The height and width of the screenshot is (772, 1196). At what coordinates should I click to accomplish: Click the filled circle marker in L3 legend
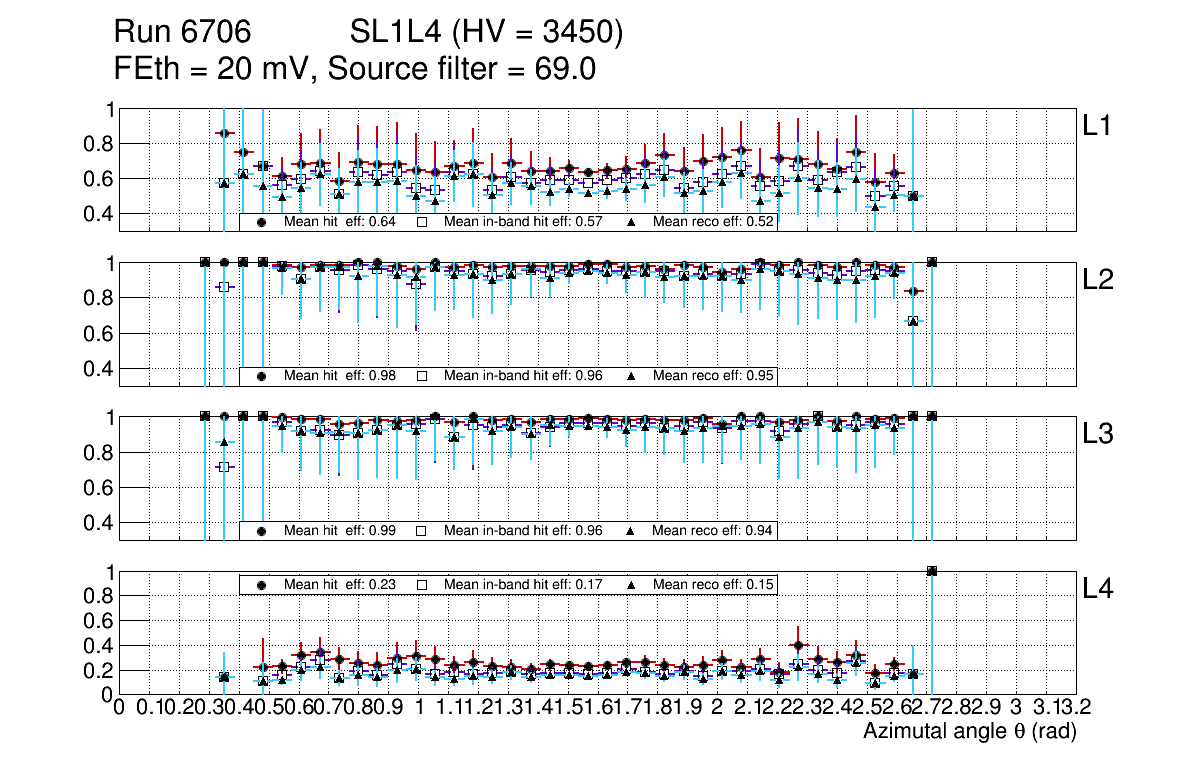(261, 530)
